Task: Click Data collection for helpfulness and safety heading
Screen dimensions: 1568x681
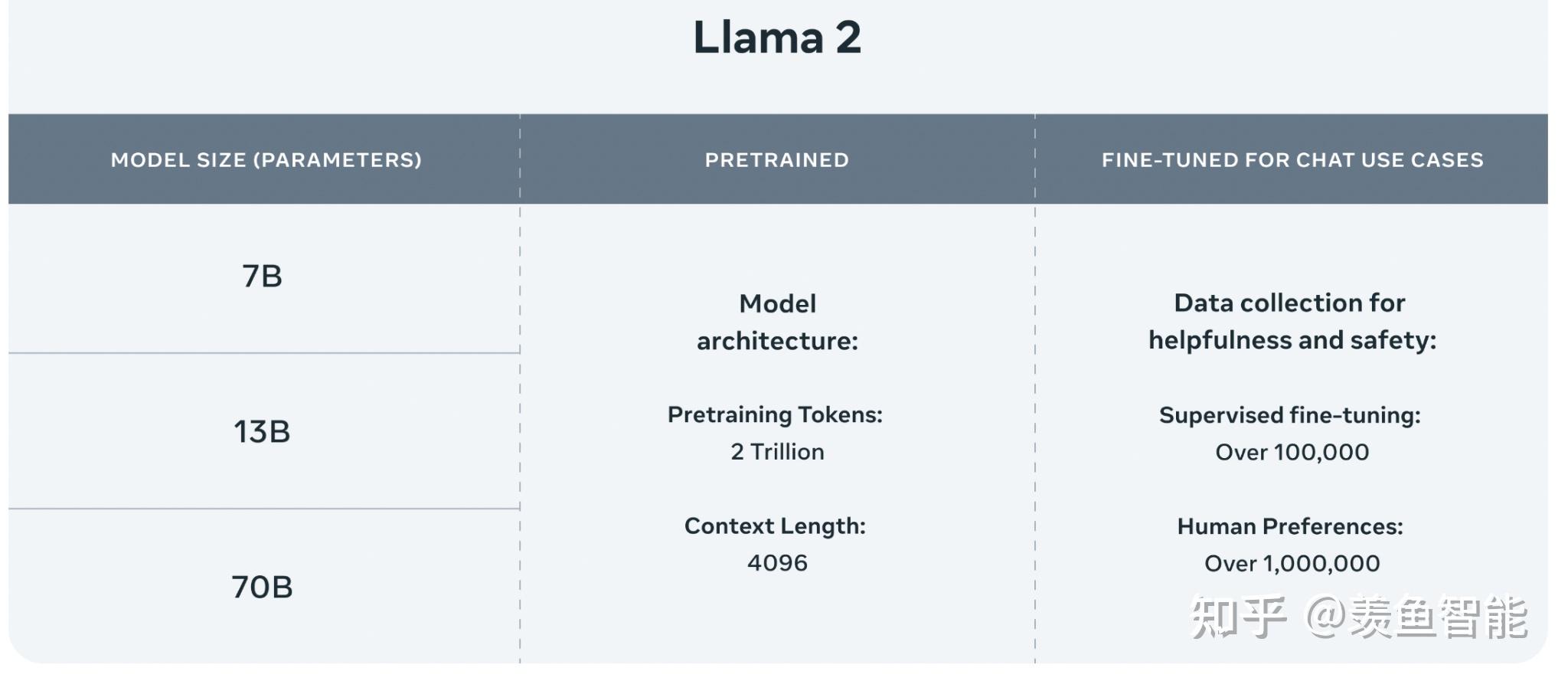Action: click(1292, 322)
